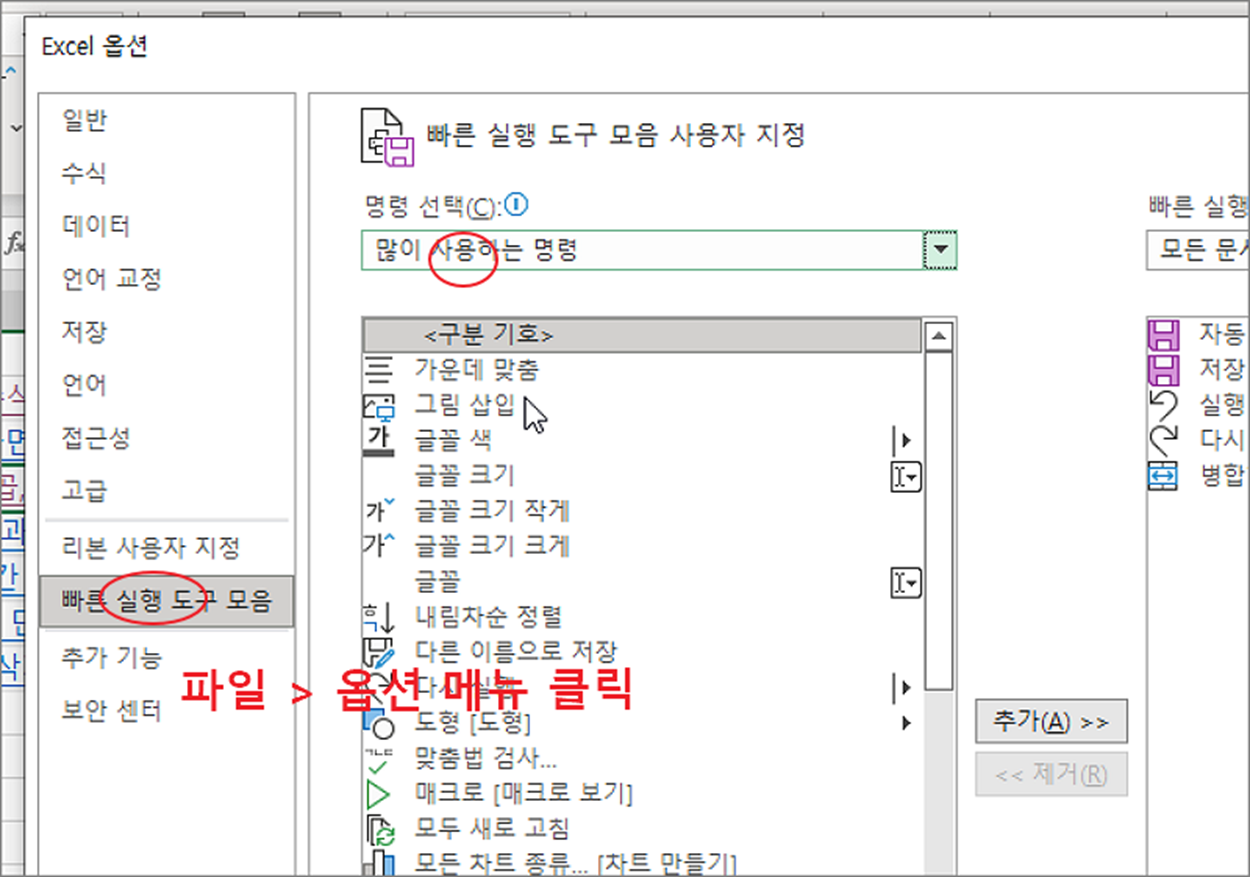Viewport: 1250px width, 877px height.
Task: Open the 언어 options category
Action: coord(84,385)
